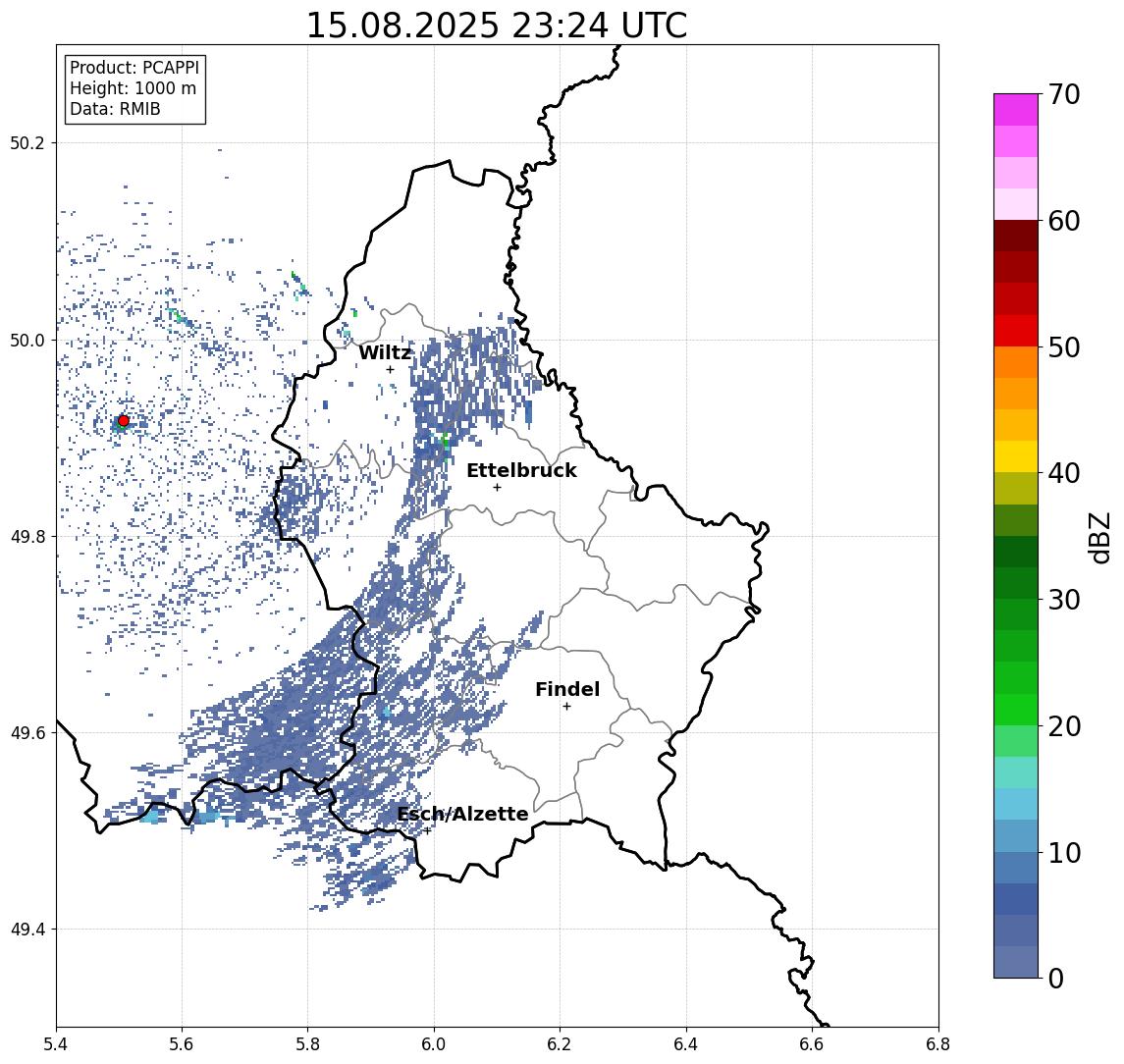Click the Product: PCAPPI info line
The height and width of the screenshot is (1064, 1124).
tap(134, 68)
